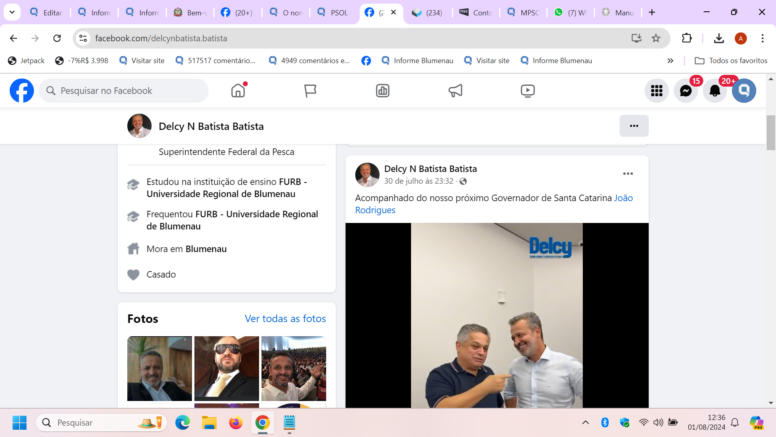Viewport: 776px width, 437px height.
Task: Open third photo thumbnail with crowd
Action: pos(293,368)
